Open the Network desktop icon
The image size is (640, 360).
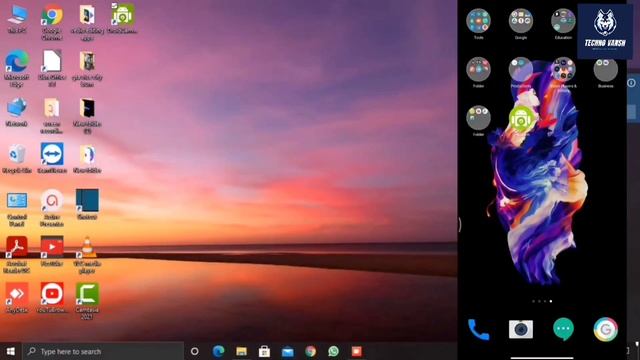pyautogui.click(x=17, y=111)
